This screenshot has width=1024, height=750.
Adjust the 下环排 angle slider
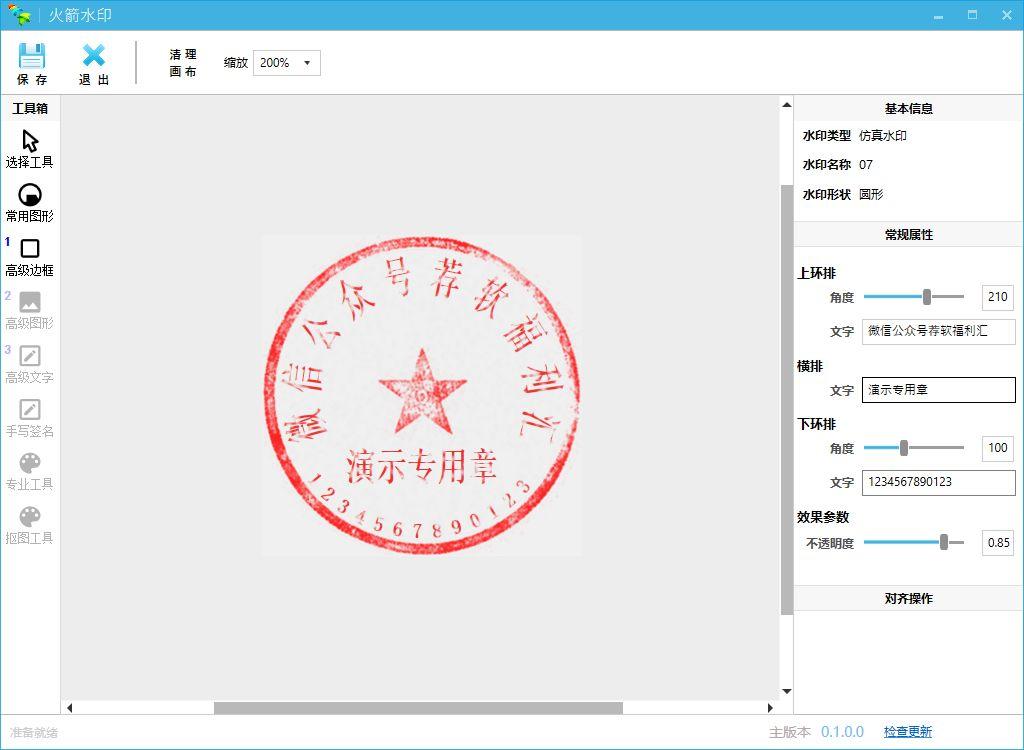(914, 448)
